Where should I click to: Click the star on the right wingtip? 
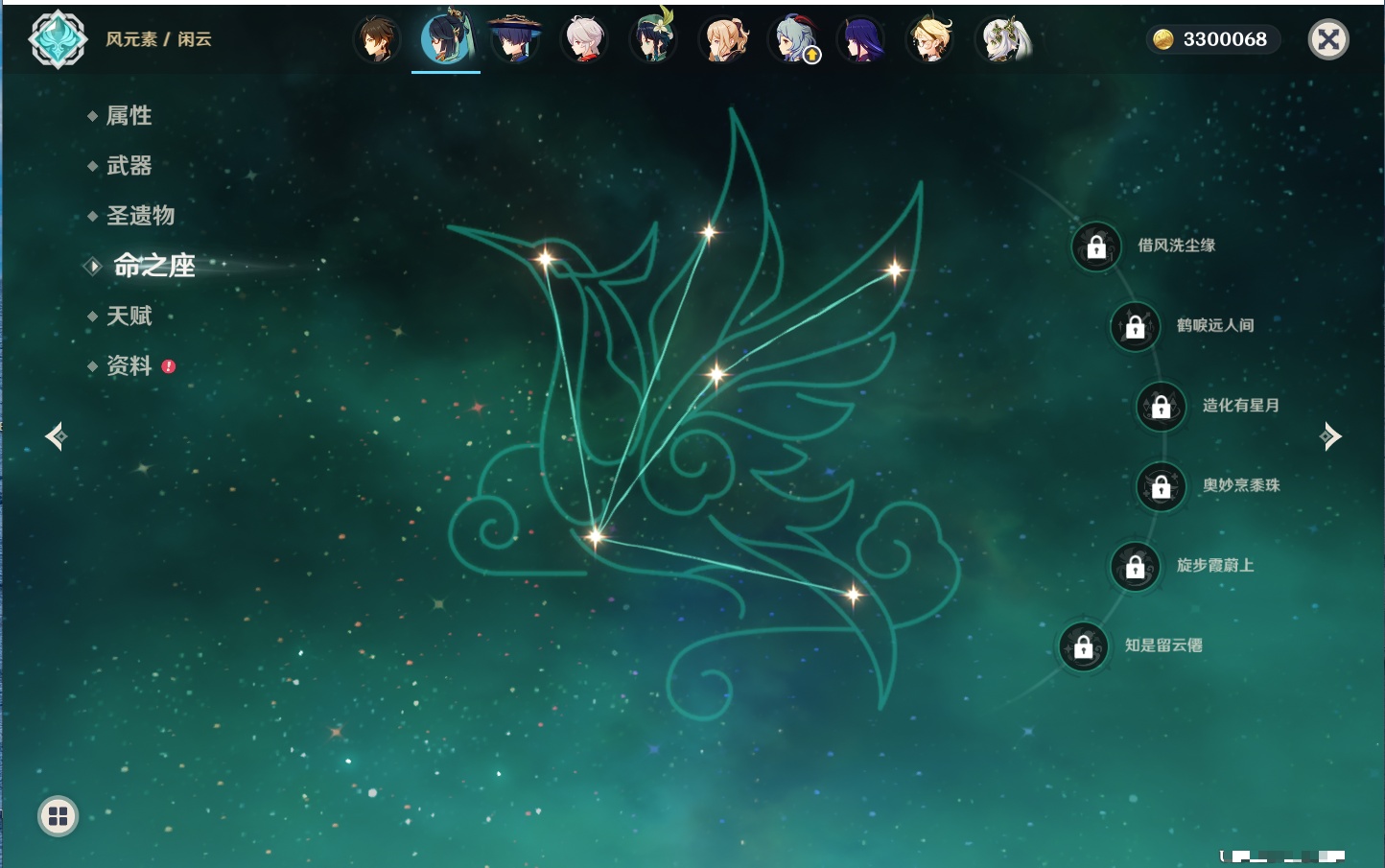click(x=895, y=270)
